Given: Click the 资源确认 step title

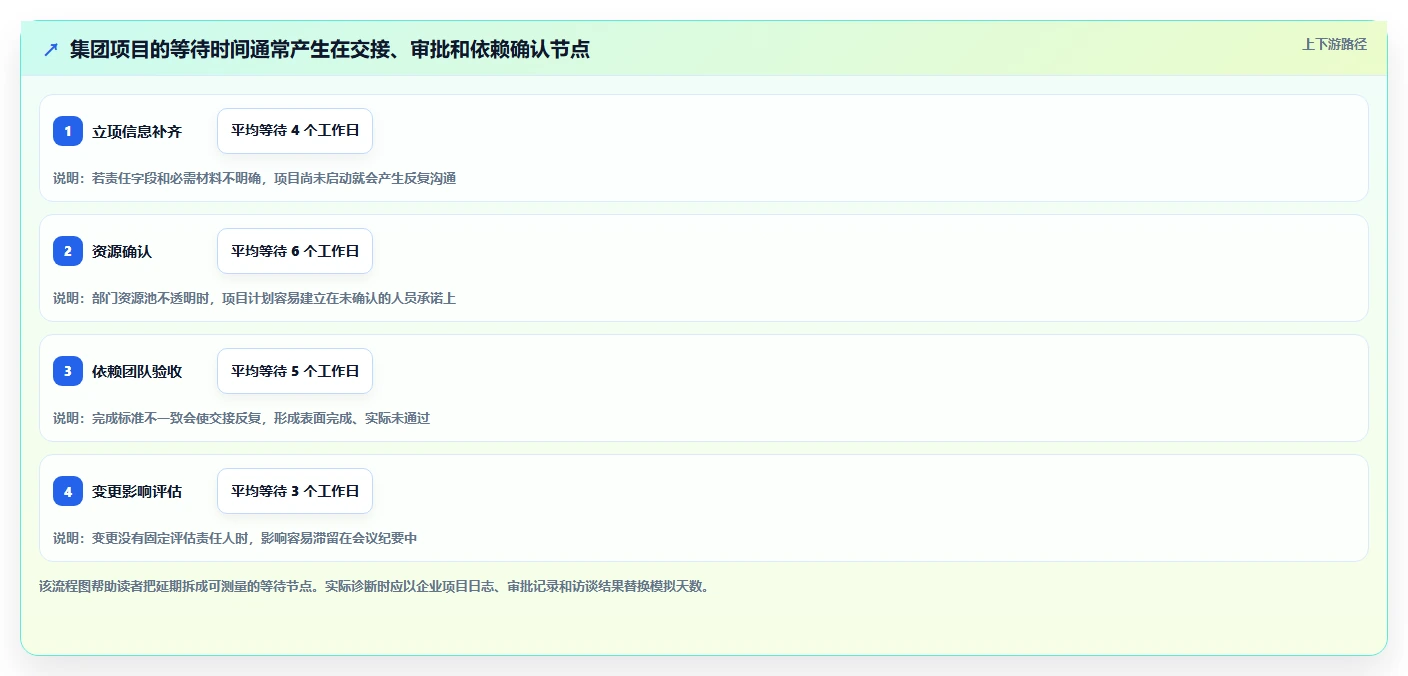Looking at the screenshot, I should [x=122, y=251].
